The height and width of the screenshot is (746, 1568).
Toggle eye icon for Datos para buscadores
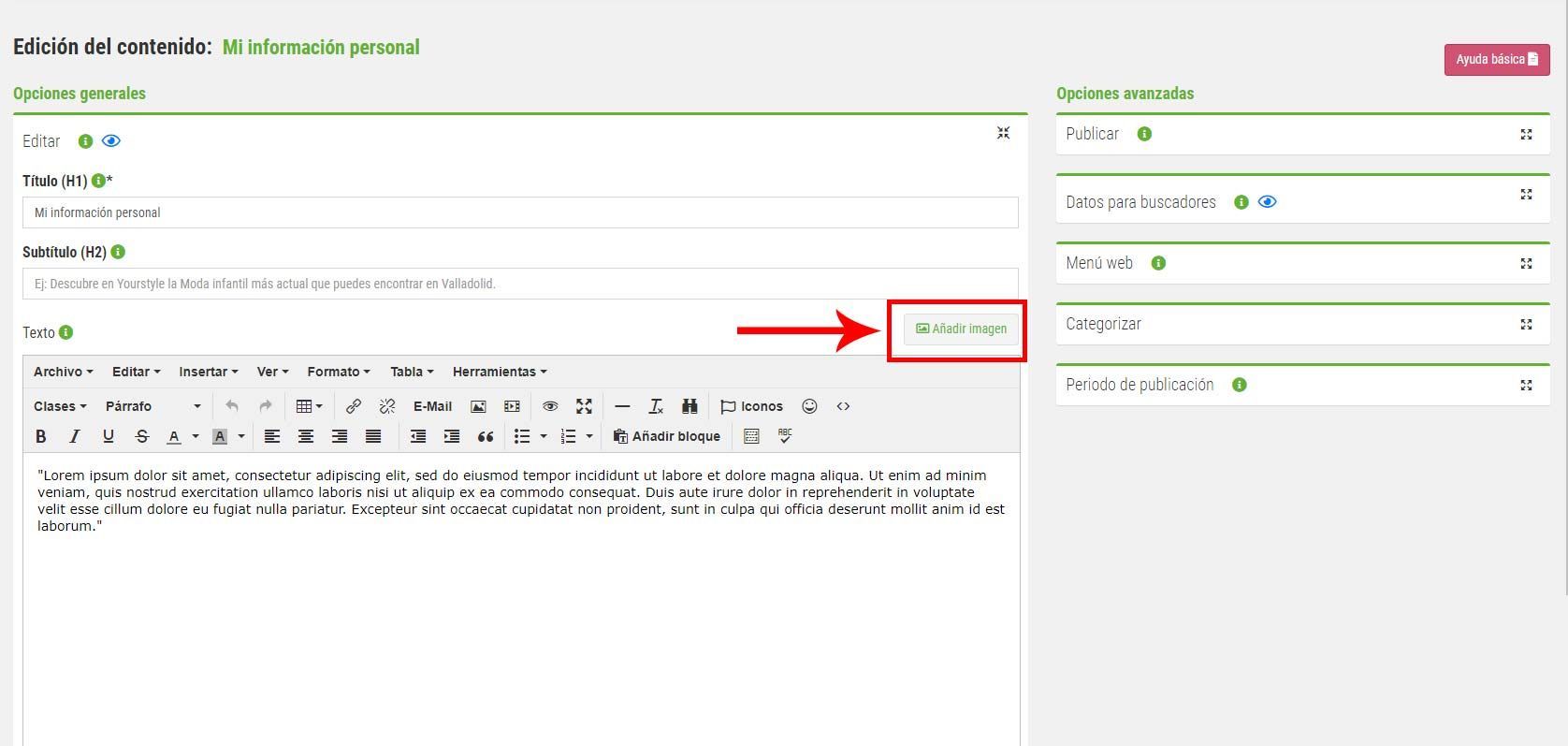click(x=1268, y=202)
